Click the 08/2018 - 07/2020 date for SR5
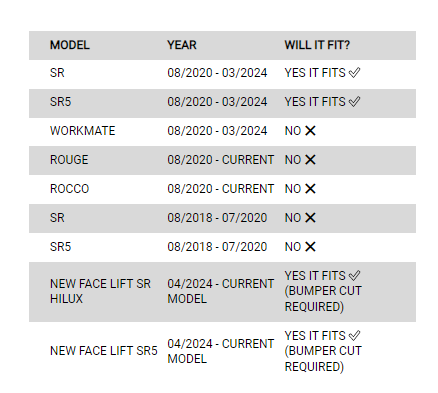The width and height of the screenshot is (438, 393). click(217, 247)
